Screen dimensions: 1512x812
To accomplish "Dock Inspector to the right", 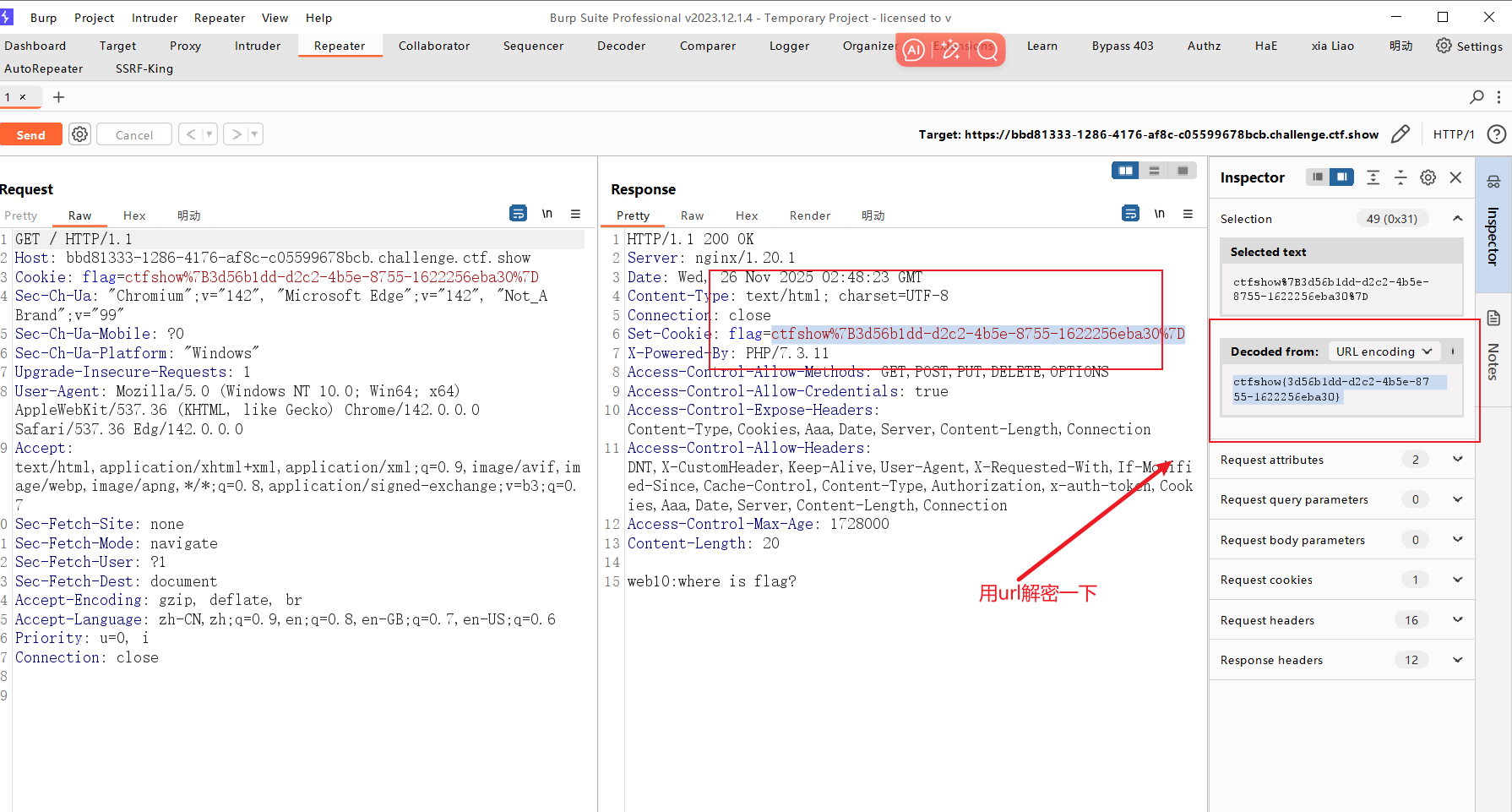I will point(1341,177).
